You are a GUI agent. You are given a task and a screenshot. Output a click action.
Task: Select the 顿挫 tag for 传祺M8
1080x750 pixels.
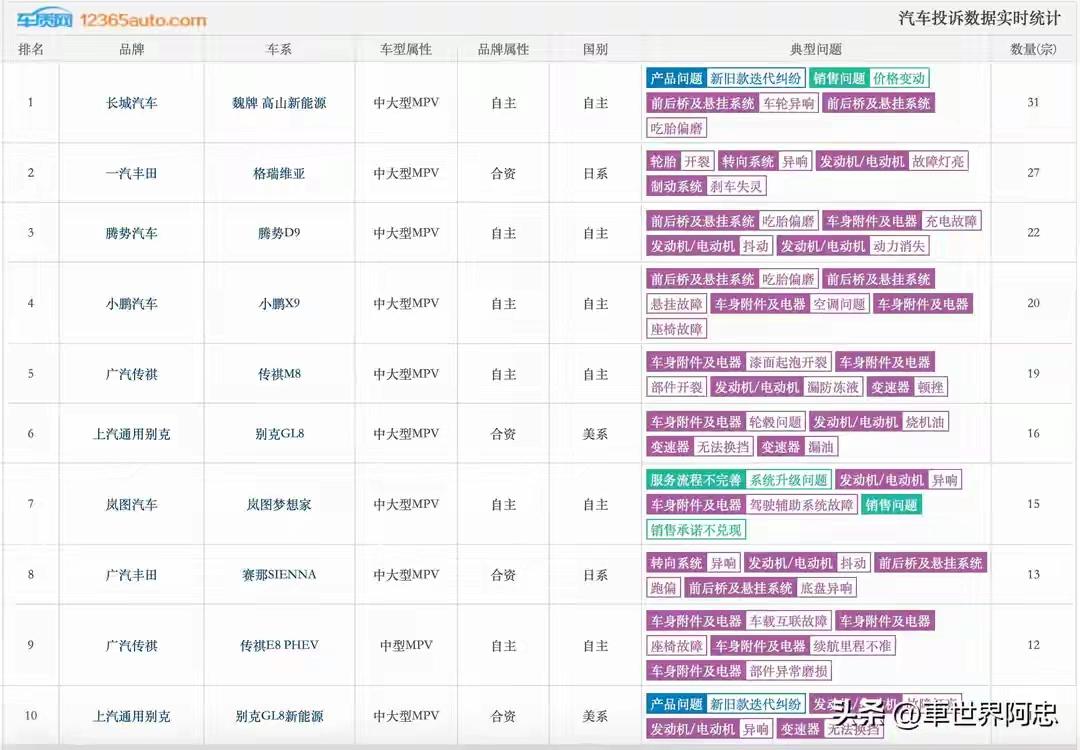tap(931, 387)
